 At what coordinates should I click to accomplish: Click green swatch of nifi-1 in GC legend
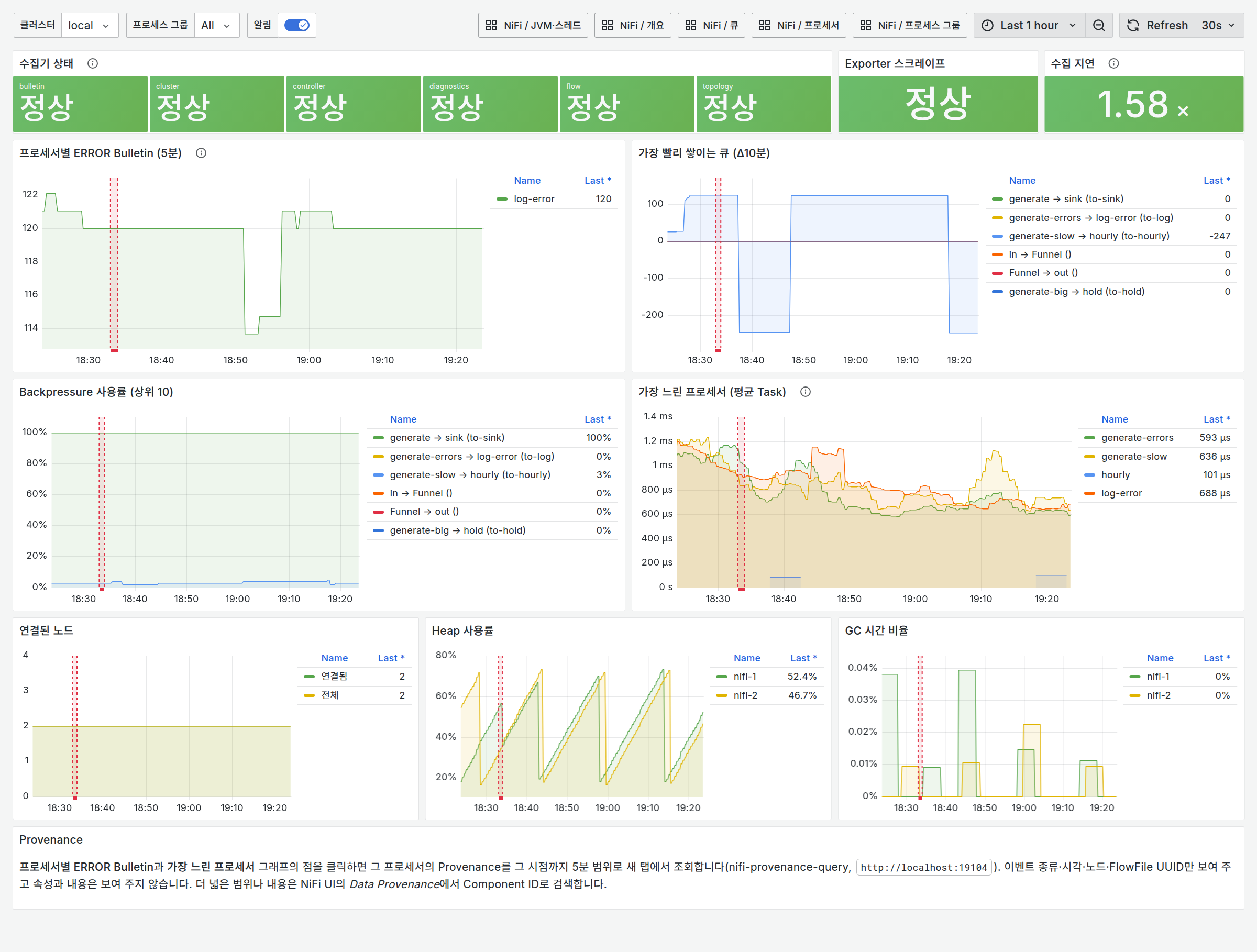1135,677
